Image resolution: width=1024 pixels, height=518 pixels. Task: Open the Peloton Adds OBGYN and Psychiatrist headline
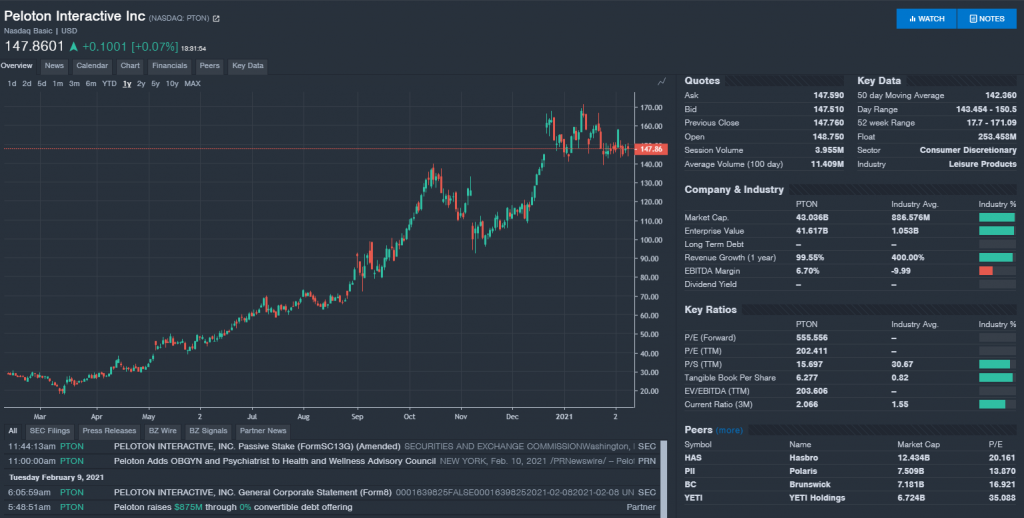(274, 461)
